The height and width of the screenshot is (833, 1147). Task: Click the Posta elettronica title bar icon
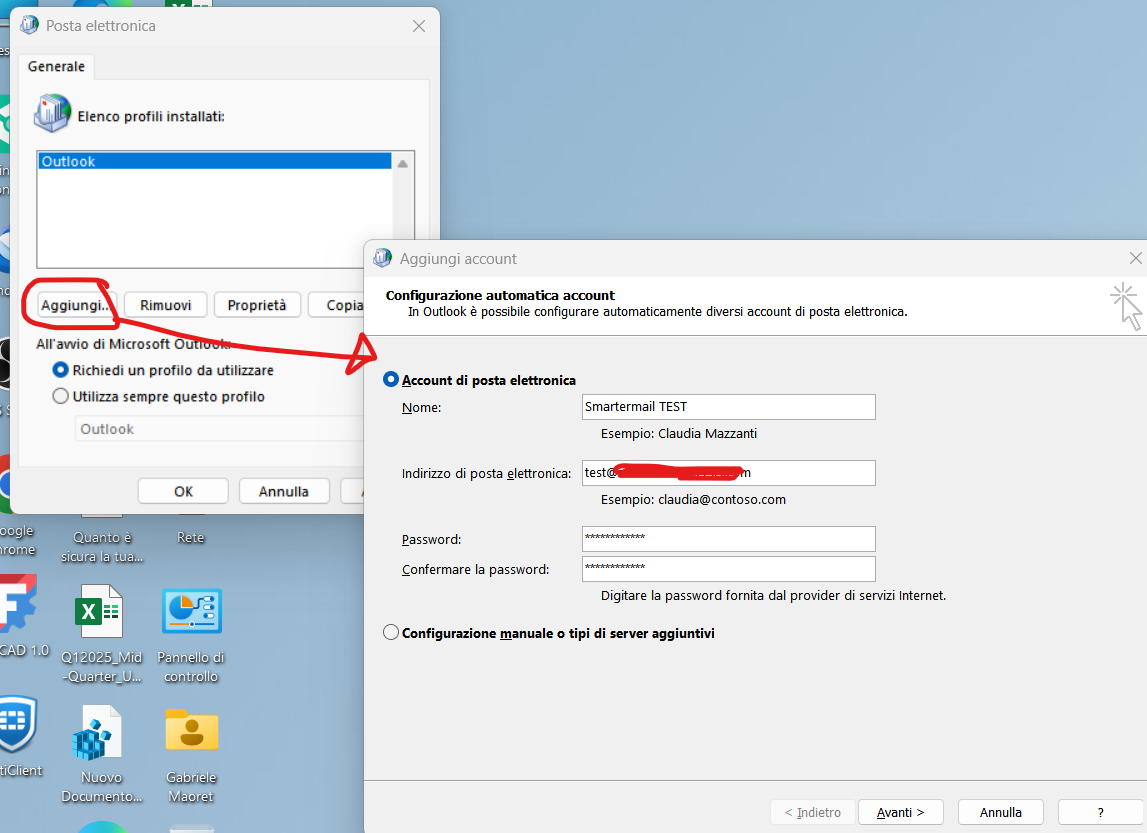[x=29, y=25]
